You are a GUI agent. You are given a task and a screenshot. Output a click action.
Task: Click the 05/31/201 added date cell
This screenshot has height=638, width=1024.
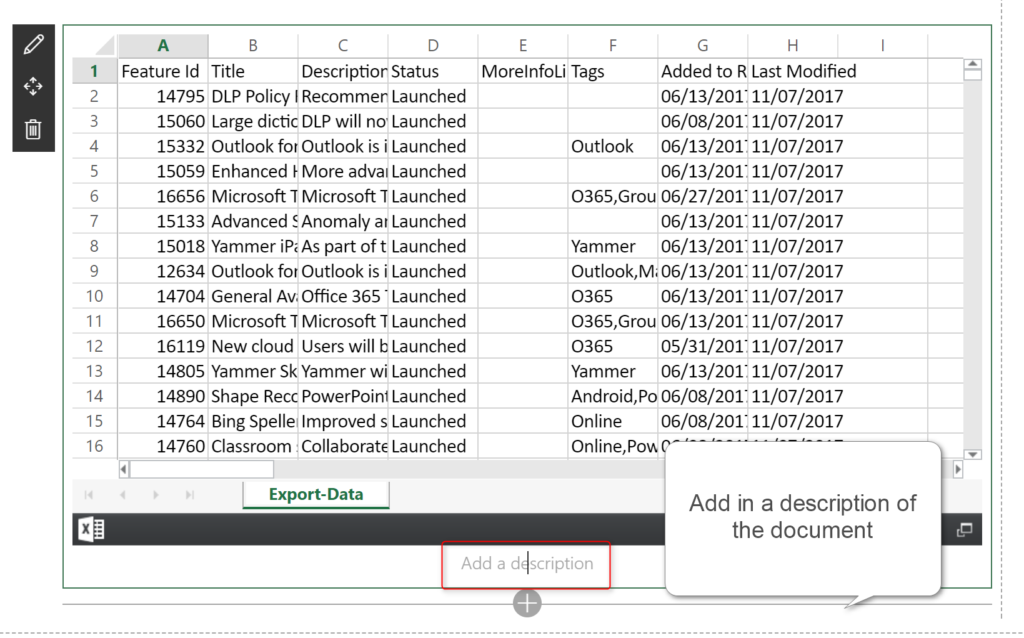point(703,346)
